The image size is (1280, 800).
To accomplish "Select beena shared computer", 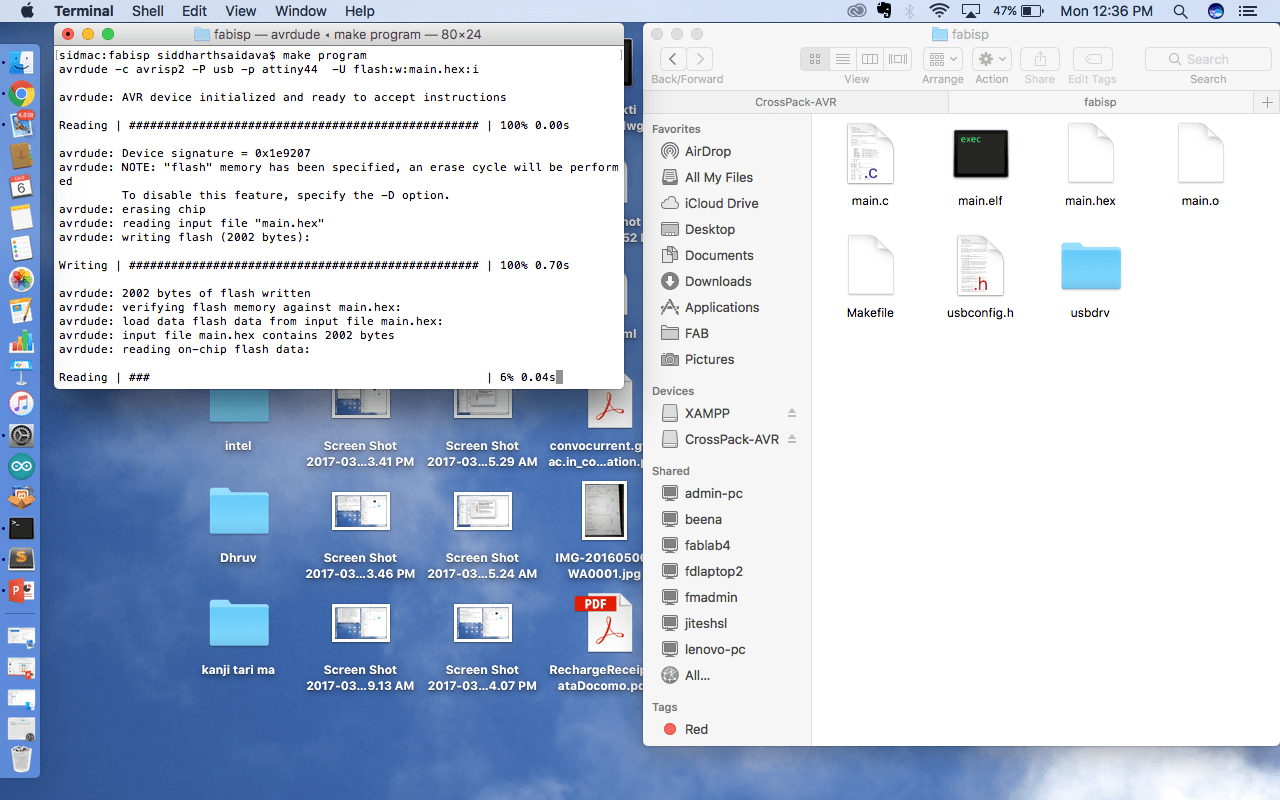I will point(703,519).
